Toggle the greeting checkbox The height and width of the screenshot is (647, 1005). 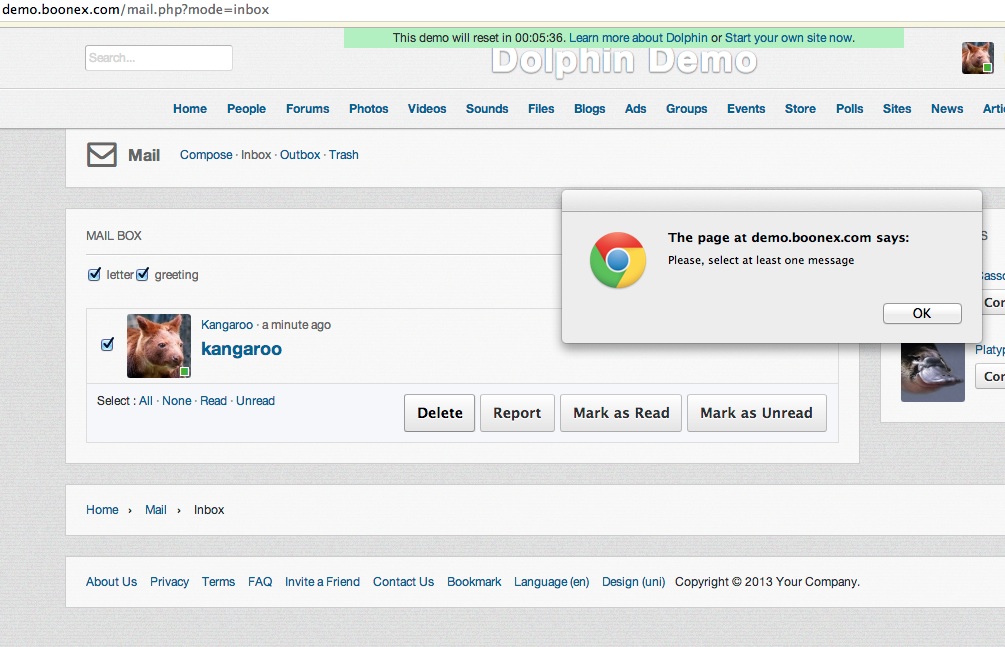[x=142, y=274]
